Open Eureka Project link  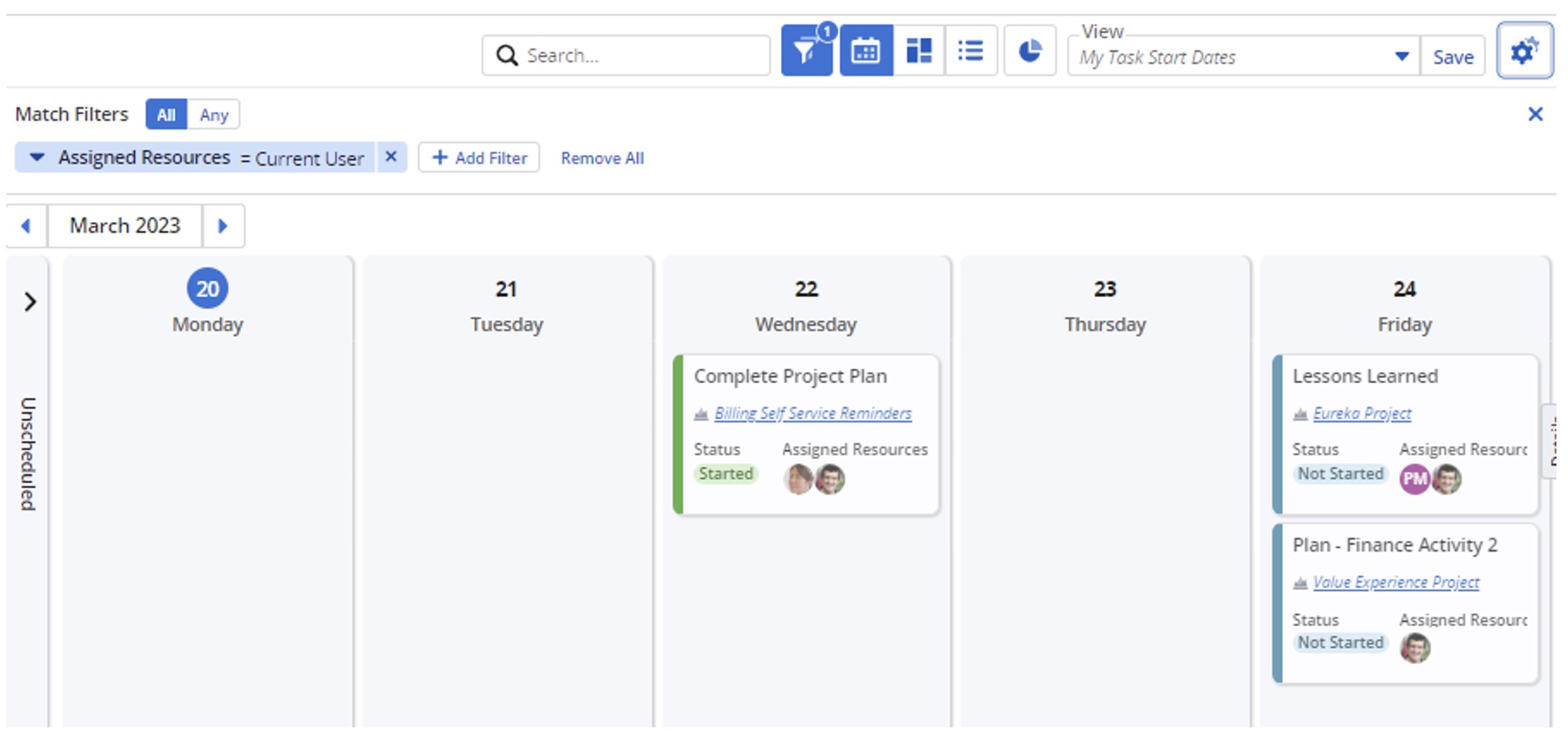(1362, 413)
